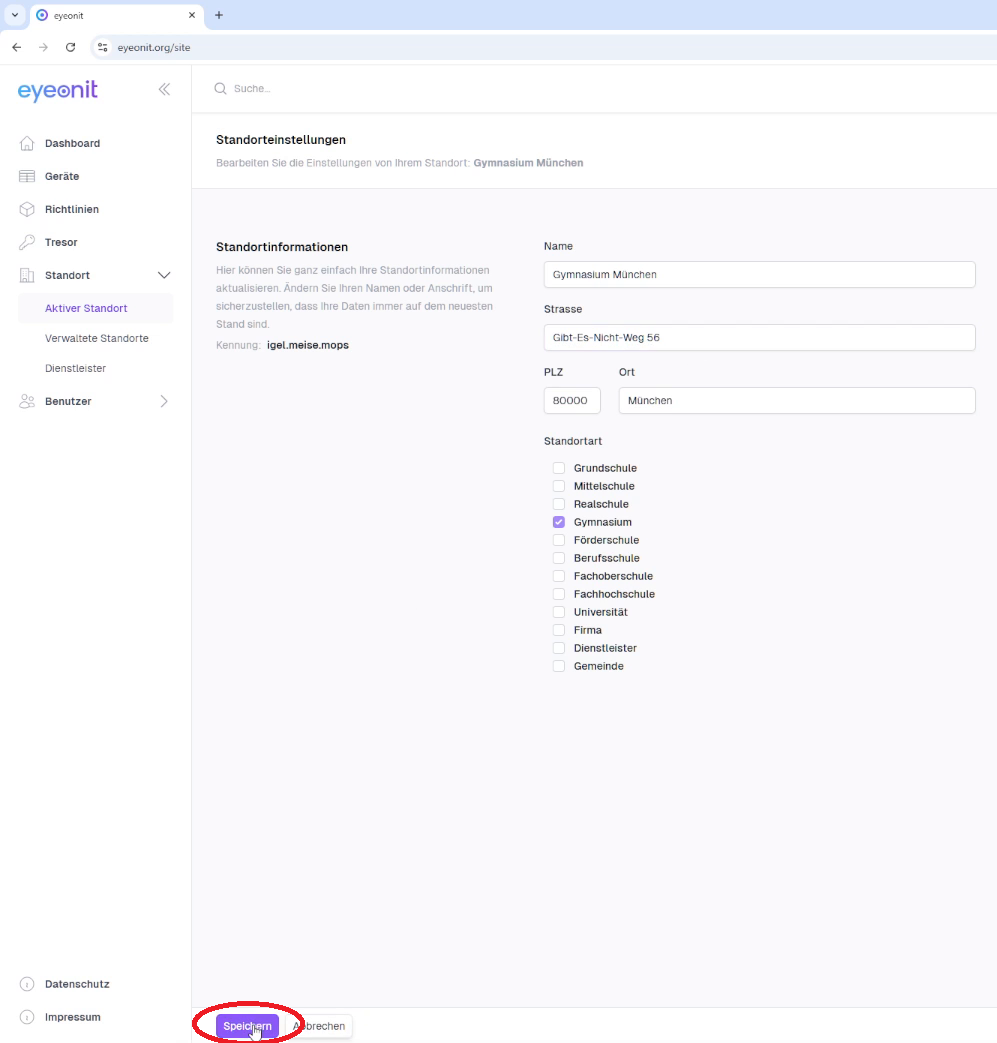Click the Speichern button

tap(247, 1026)
